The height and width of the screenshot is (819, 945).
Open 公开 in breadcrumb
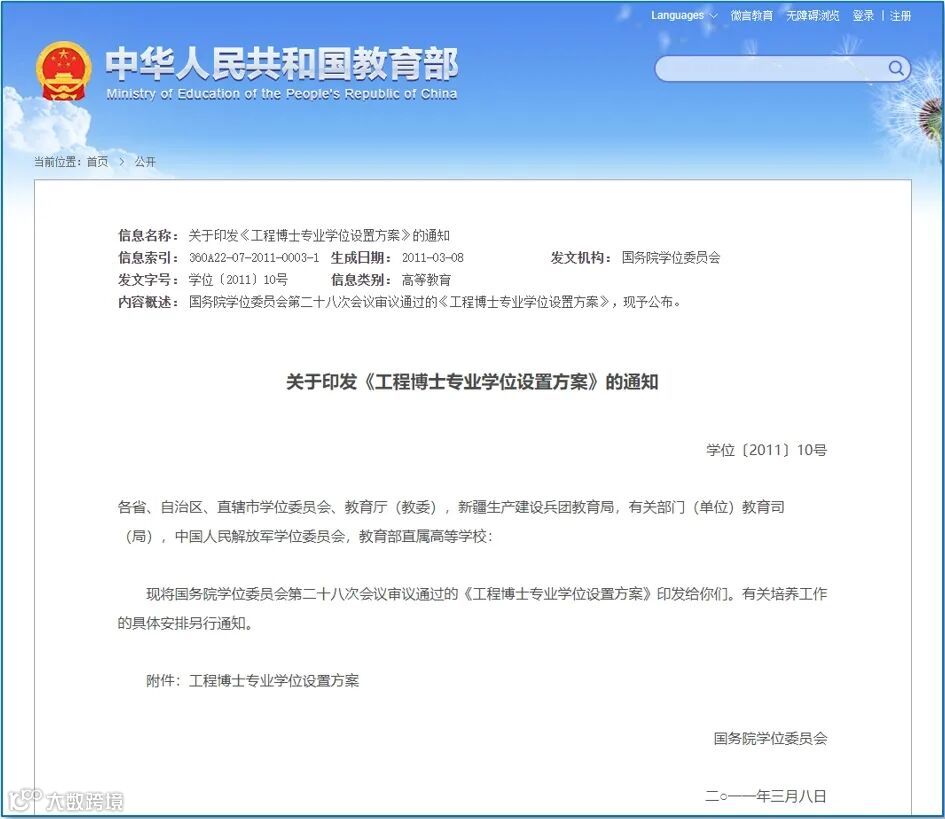(145, 162)
